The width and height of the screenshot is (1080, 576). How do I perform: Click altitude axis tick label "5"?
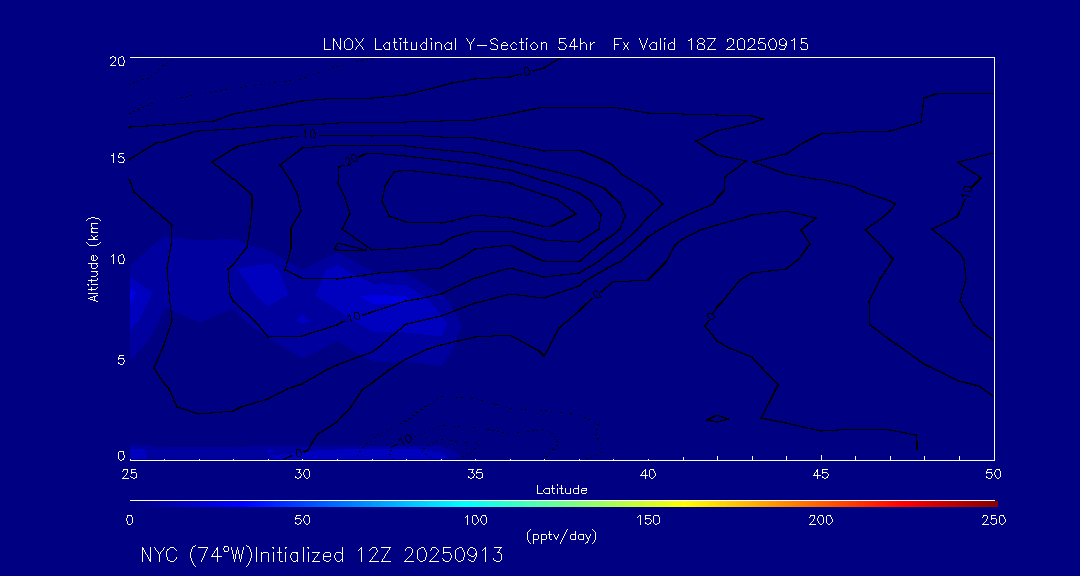coord(121,360)
